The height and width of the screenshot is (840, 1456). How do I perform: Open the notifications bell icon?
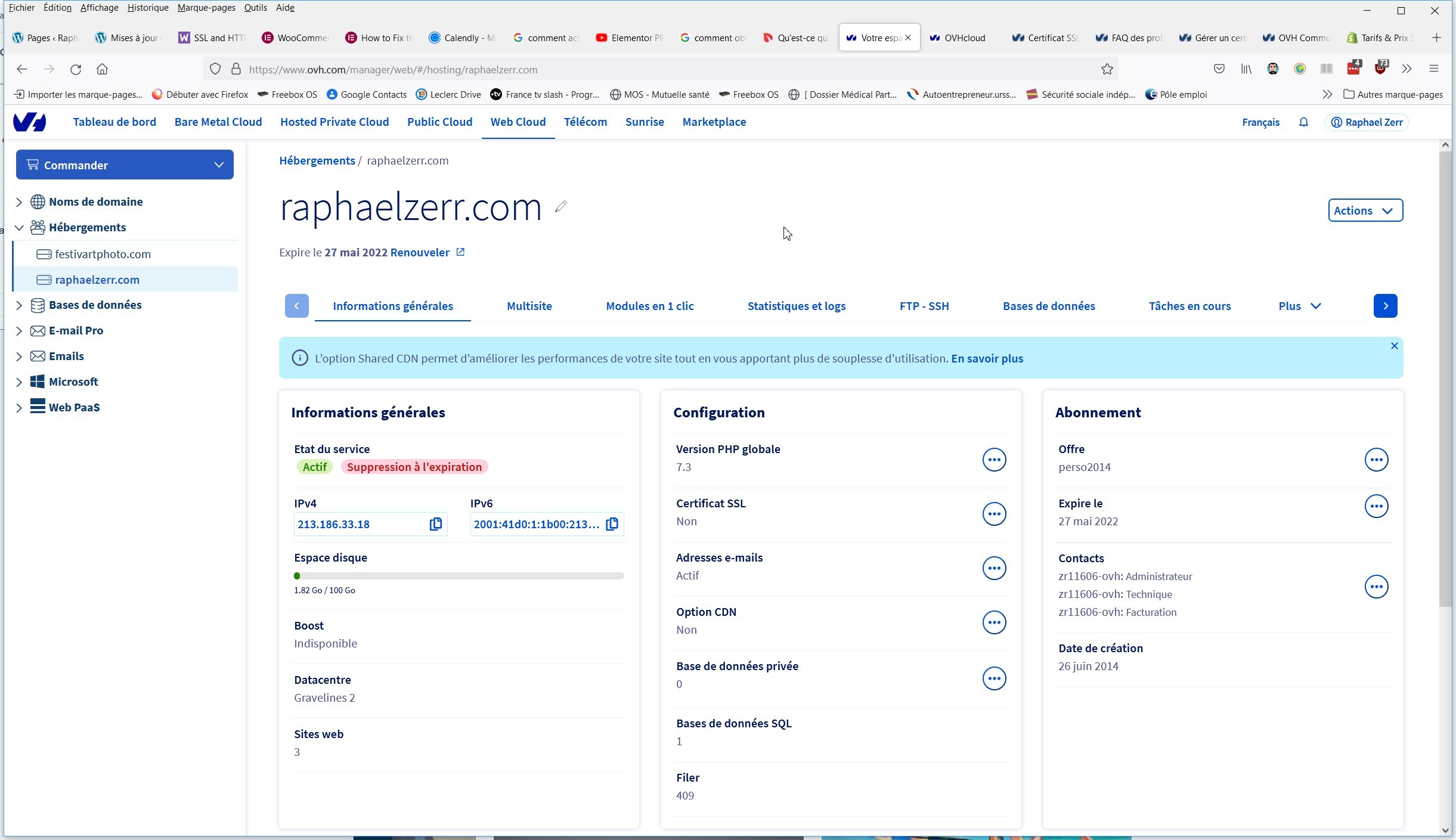click(1303, 122)
